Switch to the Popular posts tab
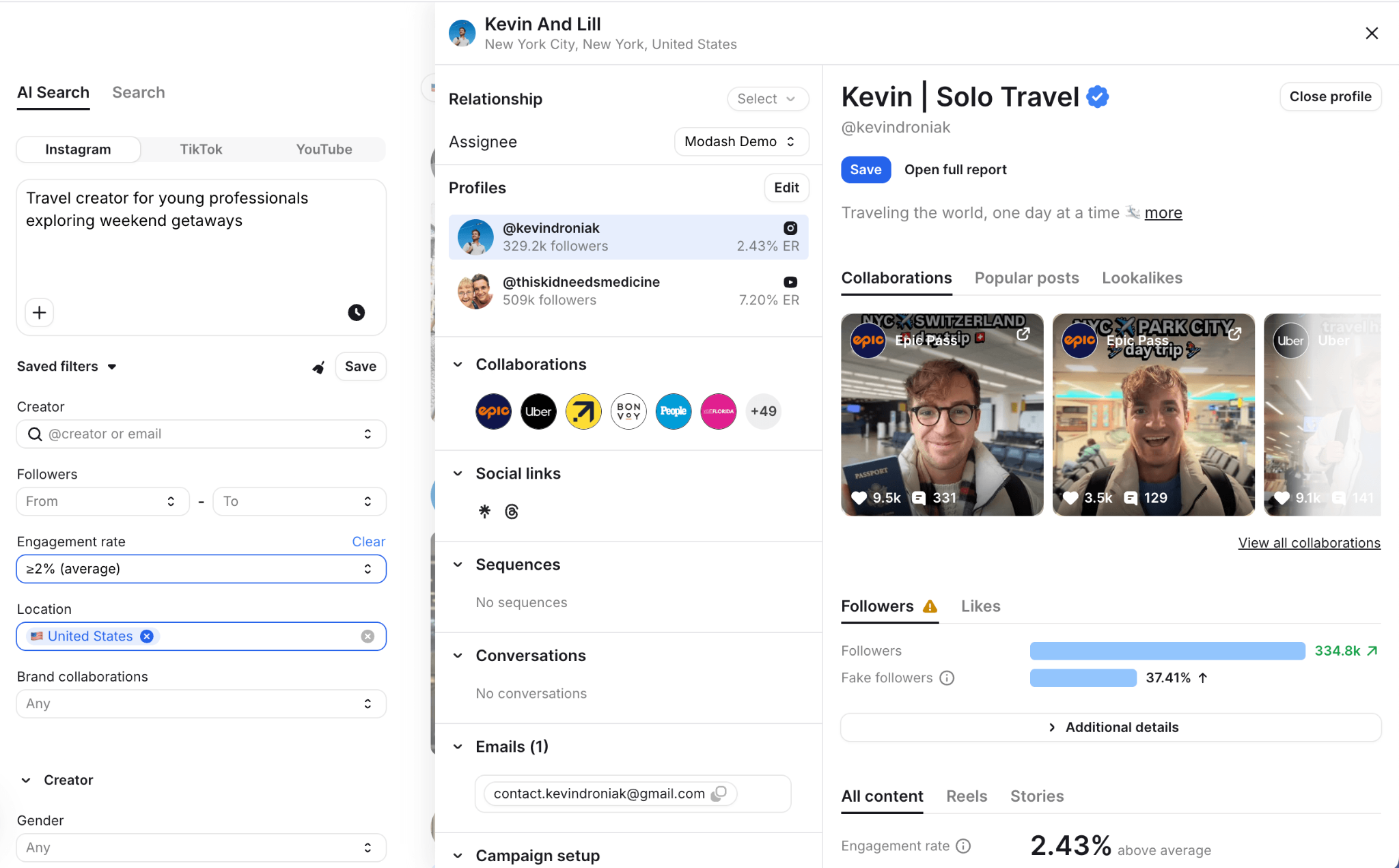The width and height of the screenshot is (1399, 868). point(1026,278)
